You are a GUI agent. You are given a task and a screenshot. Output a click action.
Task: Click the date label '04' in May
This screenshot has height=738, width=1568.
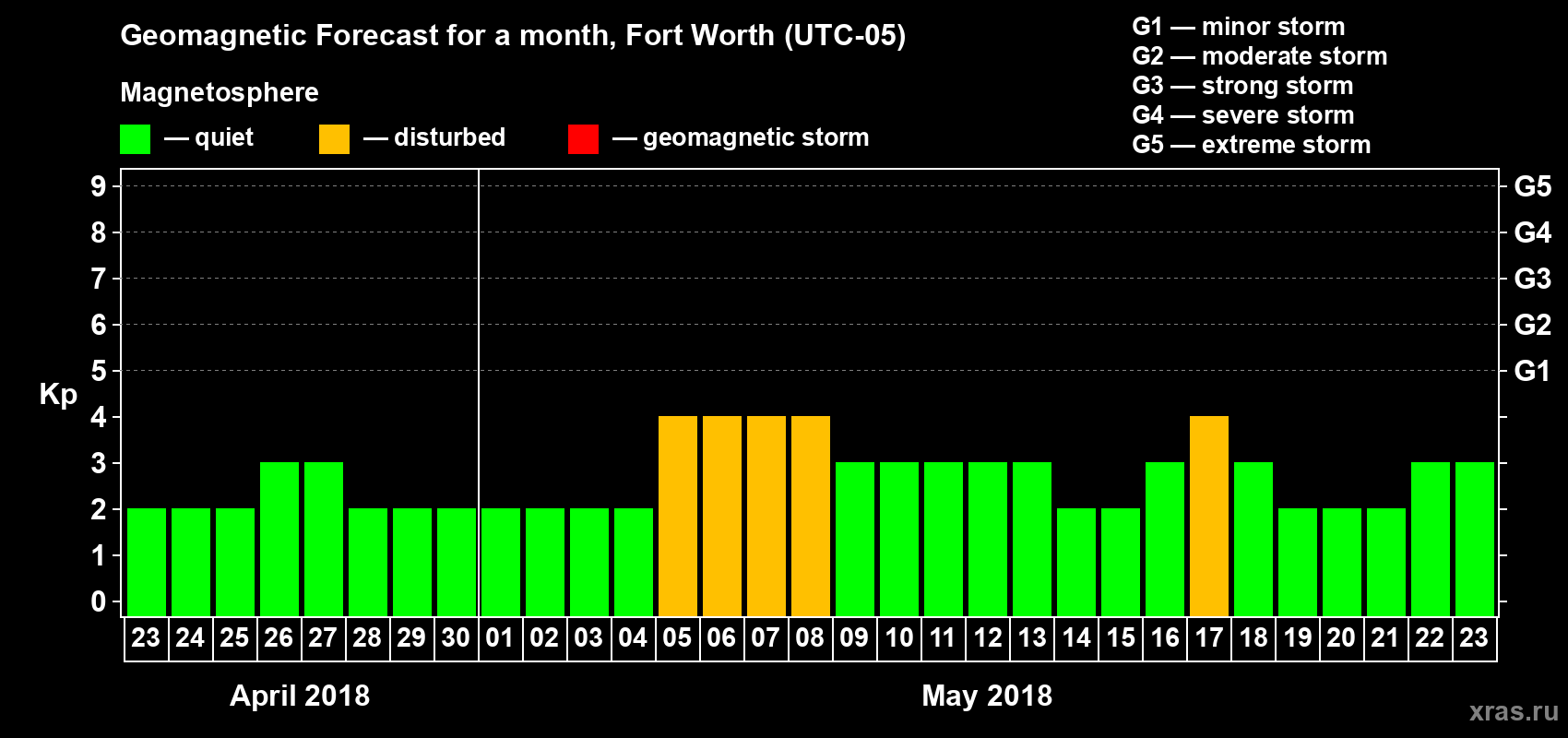(633, 637)
